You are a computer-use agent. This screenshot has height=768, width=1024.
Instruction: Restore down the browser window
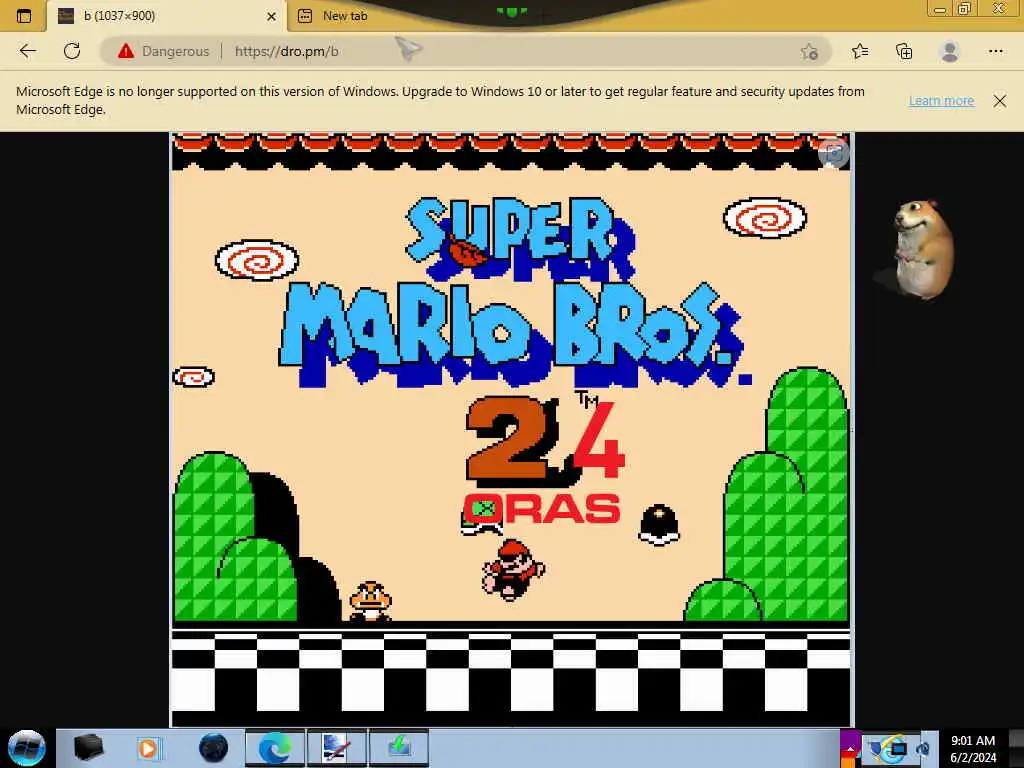click(x=965, y=9)
